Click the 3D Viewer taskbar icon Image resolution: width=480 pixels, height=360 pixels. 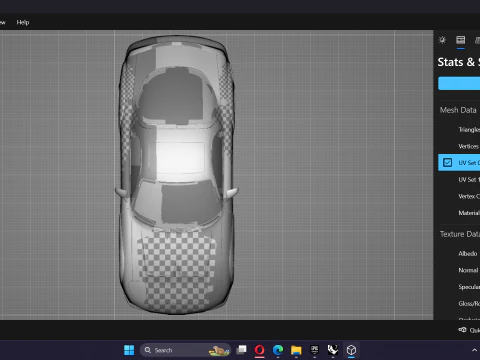pos(351,350)
